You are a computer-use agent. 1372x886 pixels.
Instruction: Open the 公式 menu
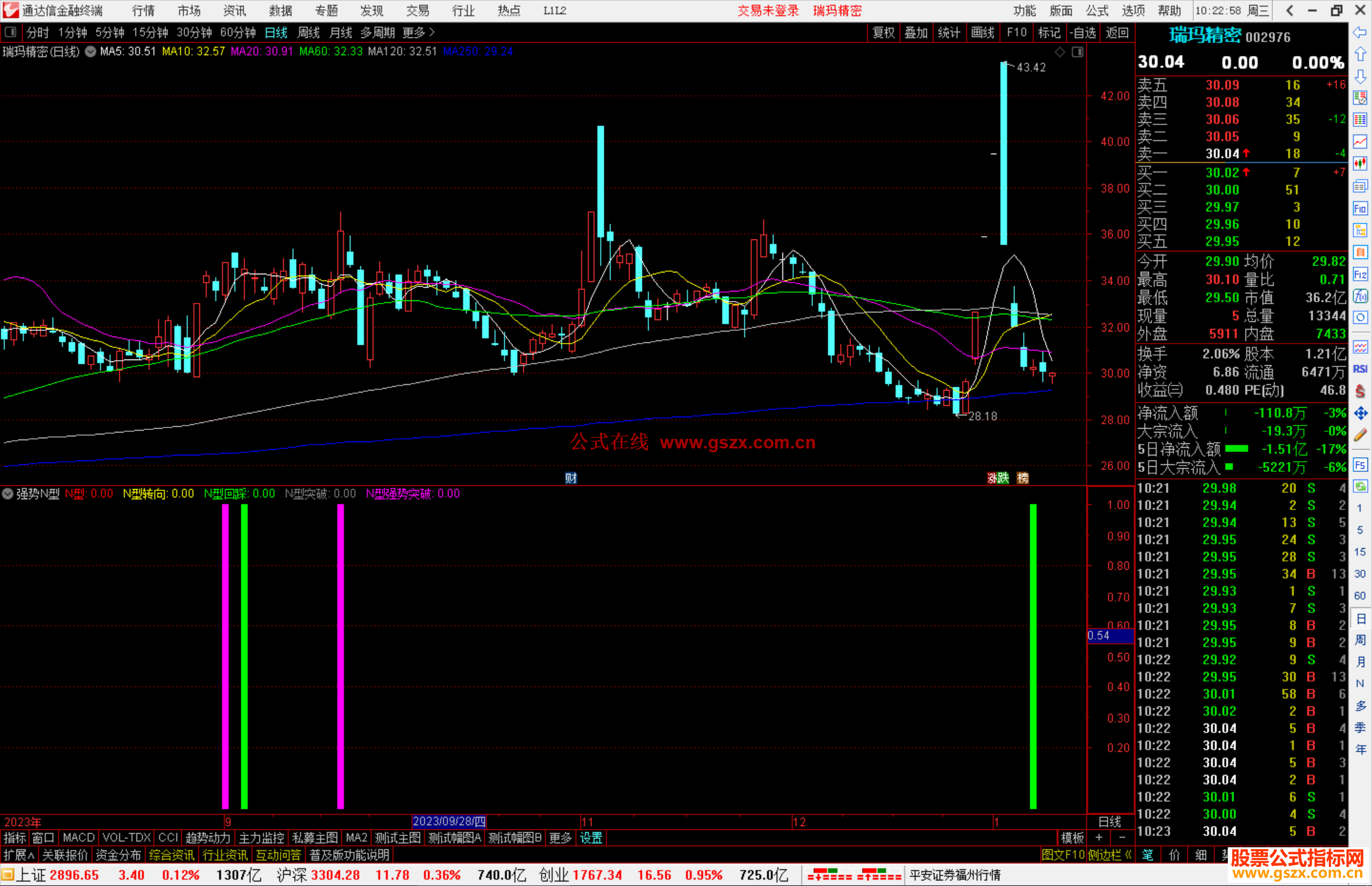(1097, 10)
